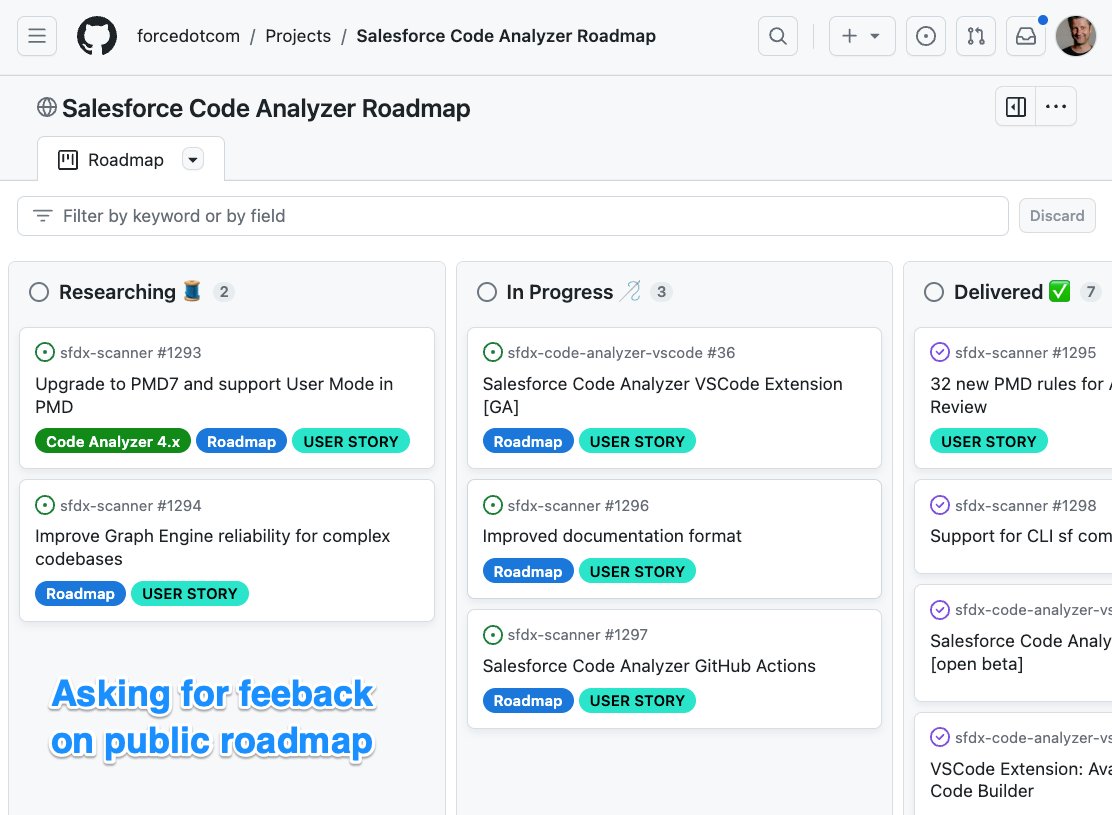Click USER STORY label on issue #1293 card
This screenshot has width=1112, height=815.
pos(351,441)
